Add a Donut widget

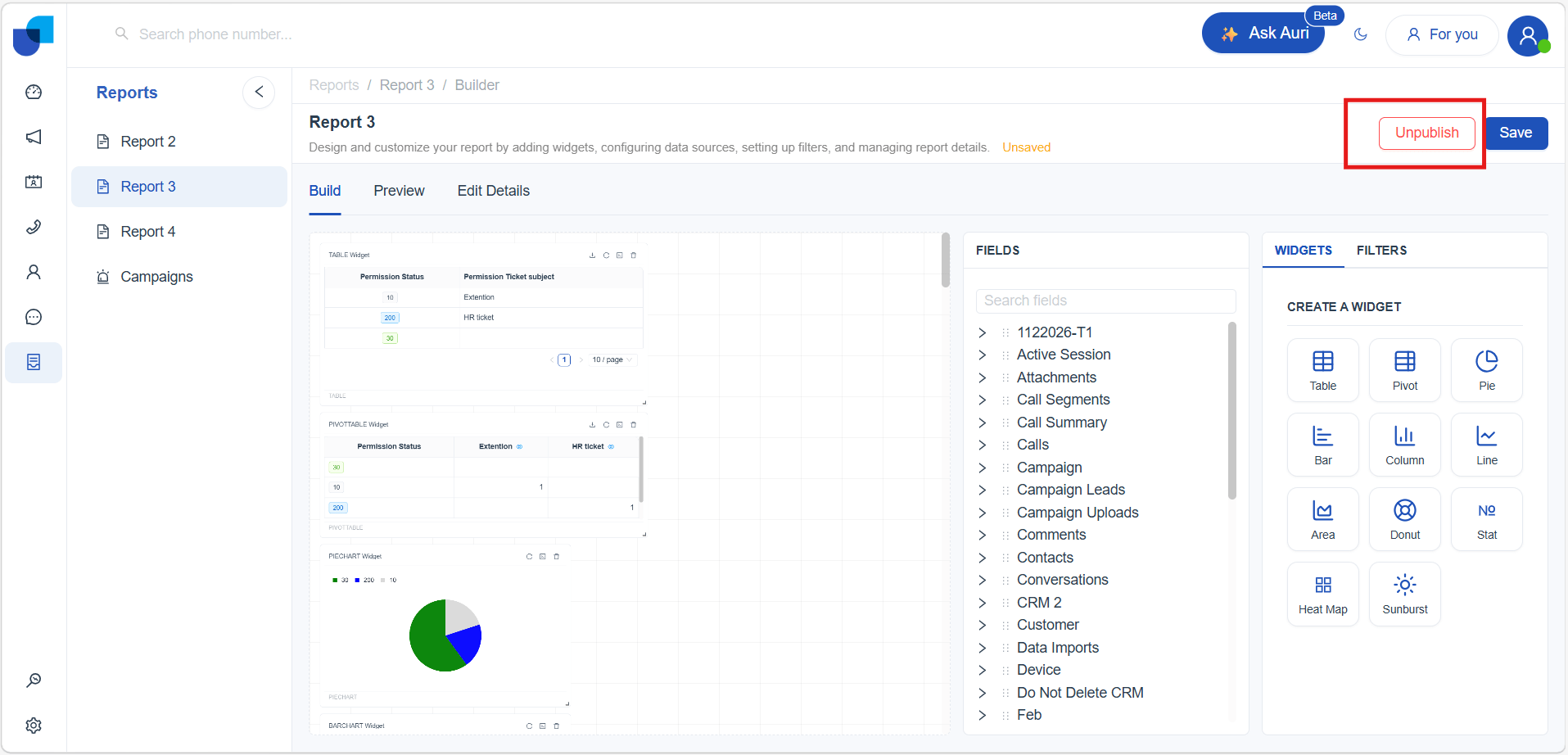[1404, 518]
